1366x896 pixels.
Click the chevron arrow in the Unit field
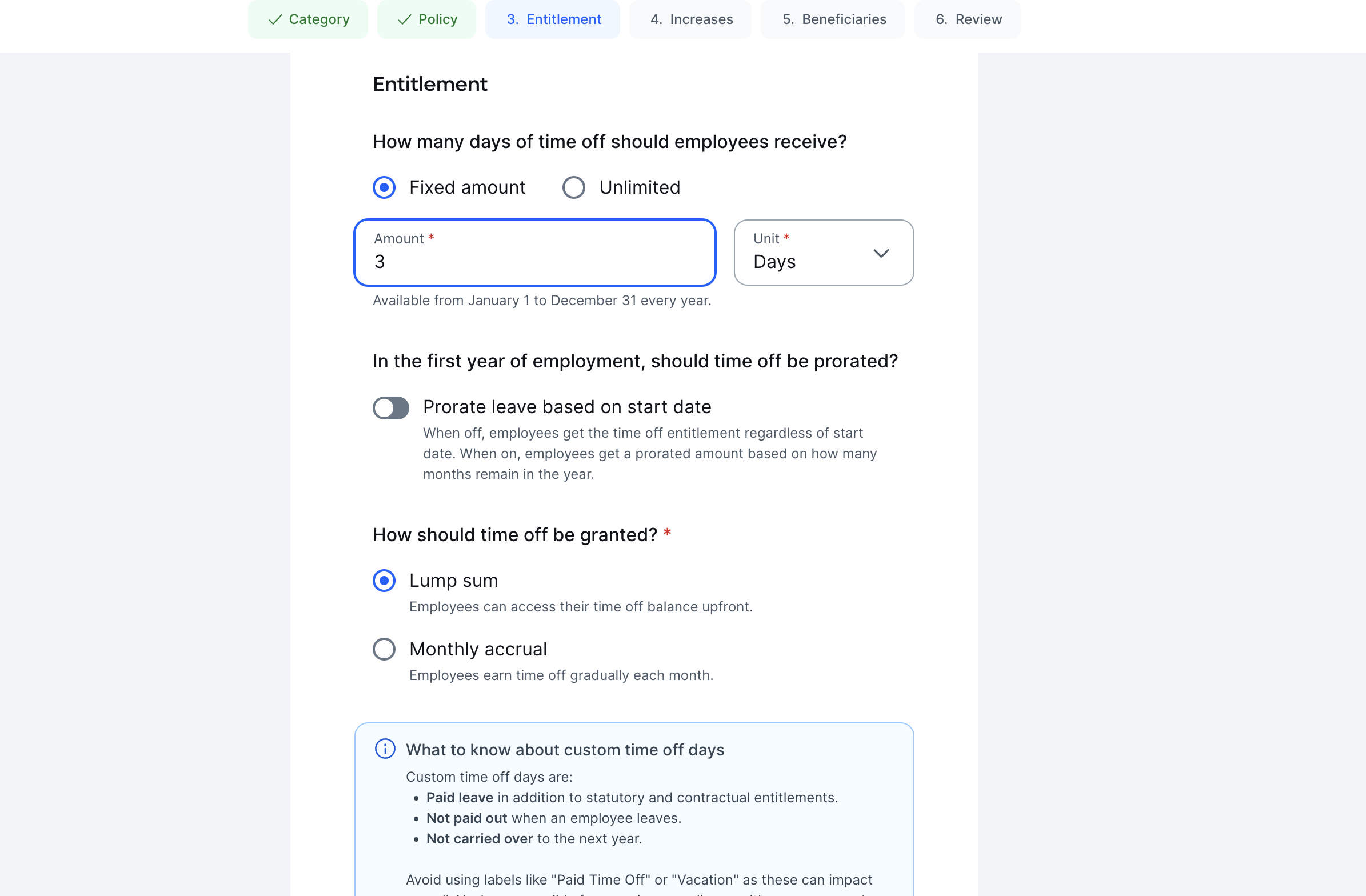click(x=881, y=253)
